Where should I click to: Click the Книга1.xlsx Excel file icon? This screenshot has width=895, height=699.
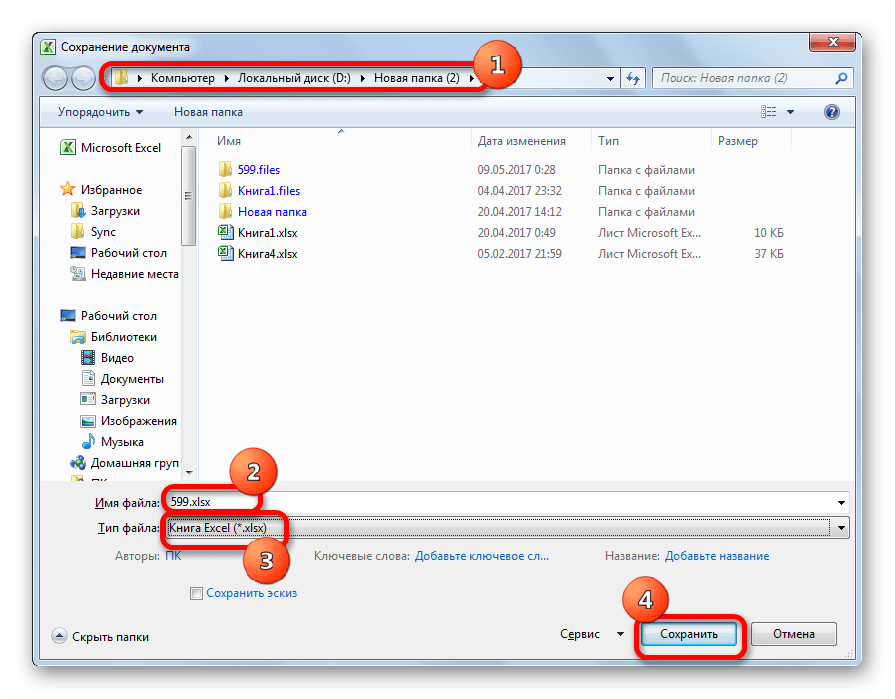225,232
